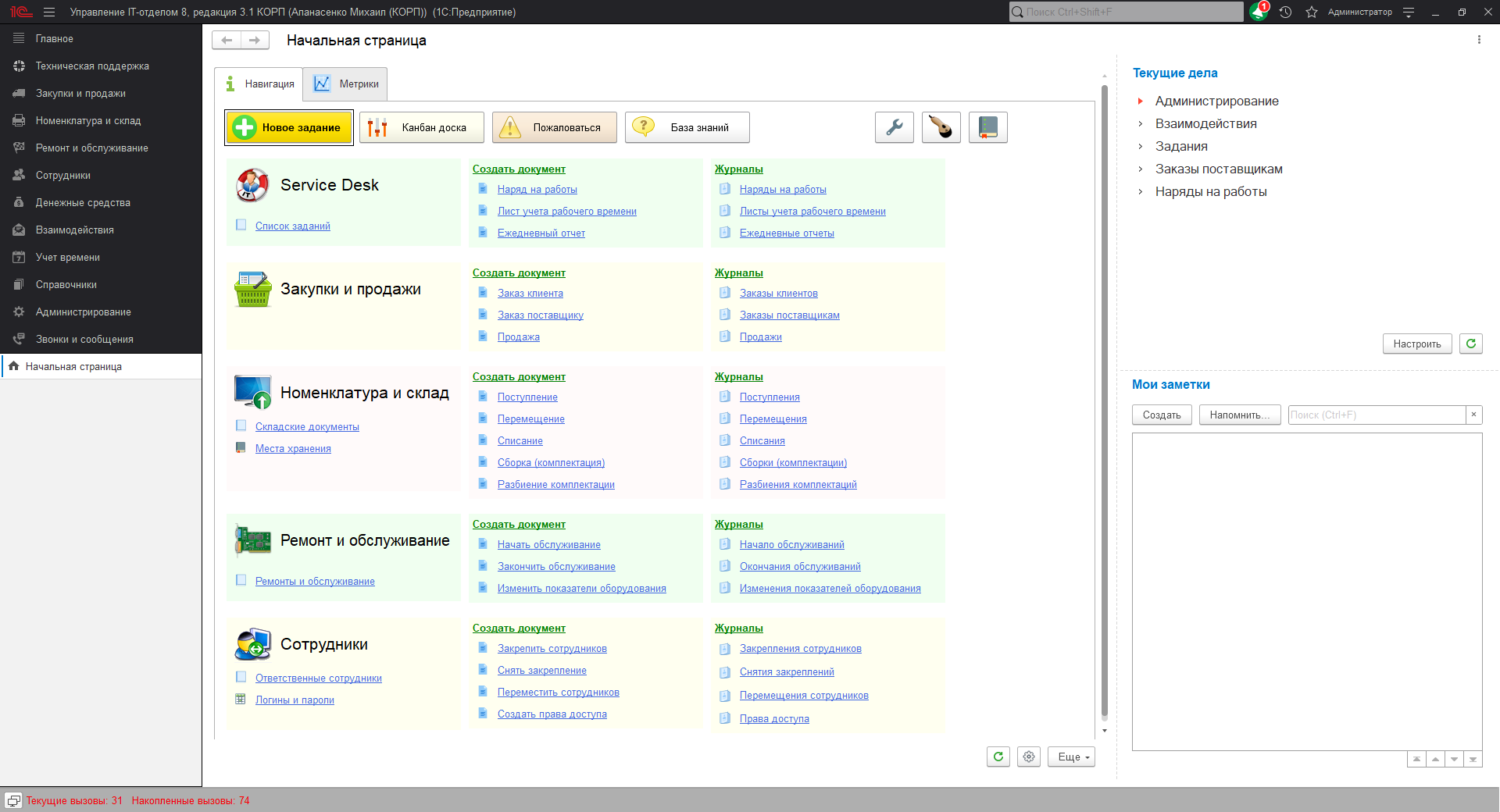Viewport: 1500px width, 812px height.
Task: Click the Service Desk lifebuoy icon
Action: pos(252,185)
